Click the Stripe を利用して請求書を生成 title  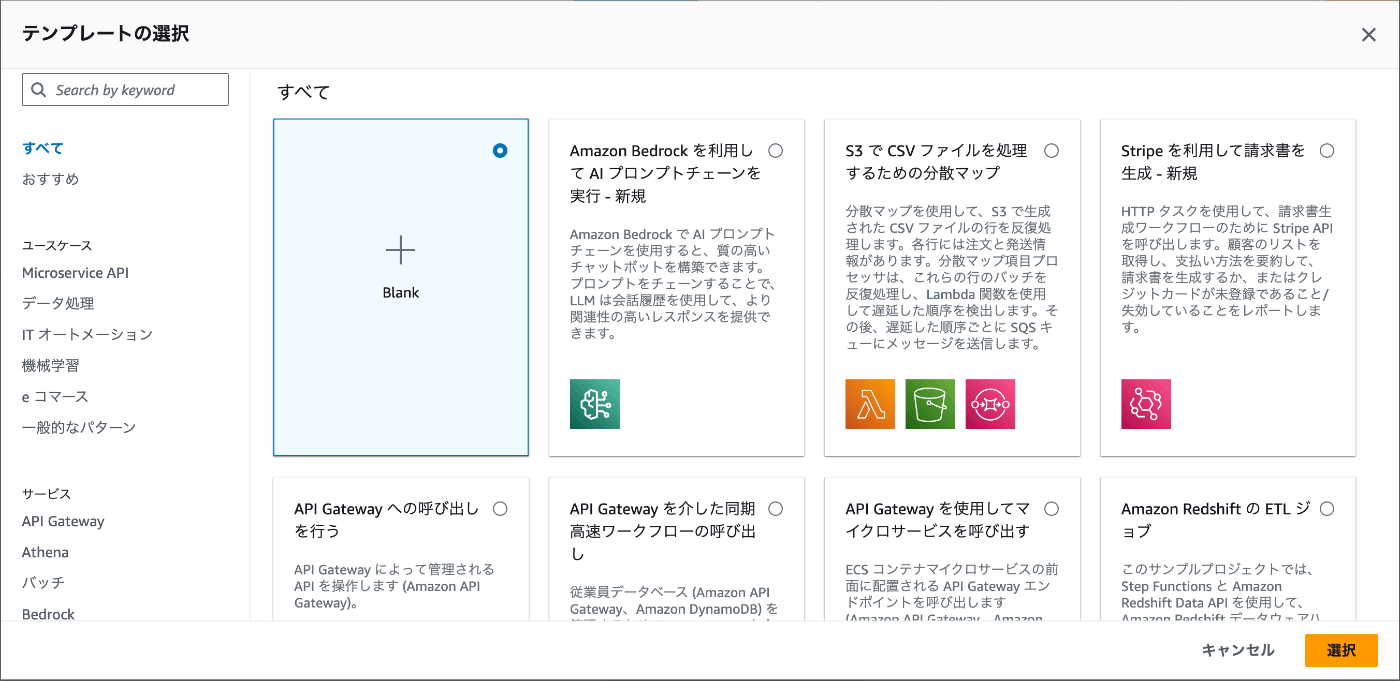tap(1213, 162)
